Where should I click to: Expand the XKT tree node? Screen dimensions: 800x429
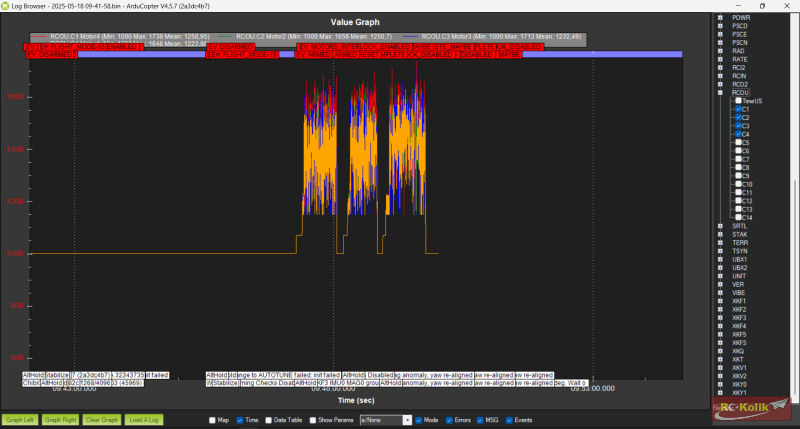click(x=720, y=359)
